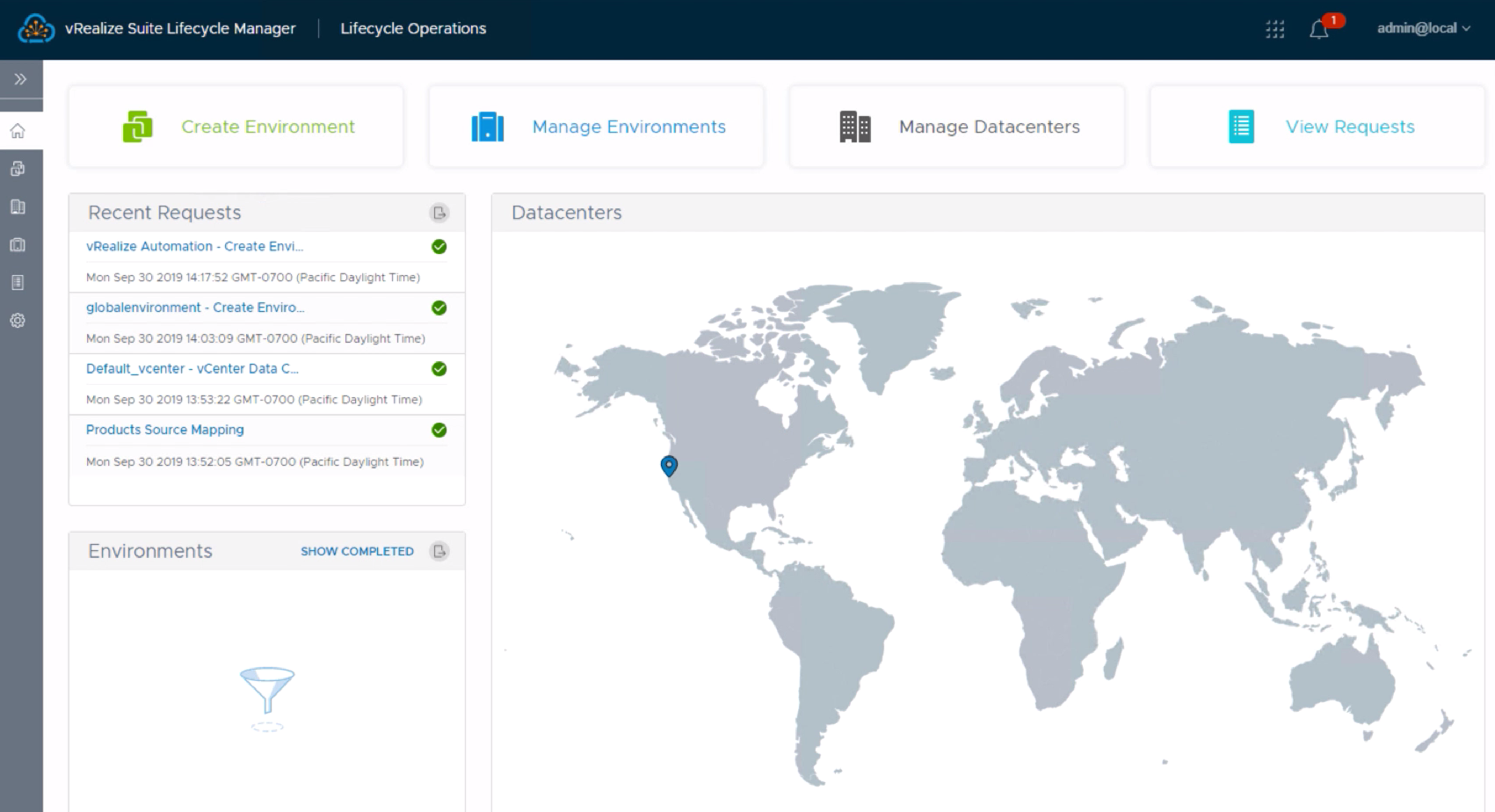Open the admin@local user dropdown
Image resolution: width=1495 pixels, height=812 pixels.
[1423, 28]
